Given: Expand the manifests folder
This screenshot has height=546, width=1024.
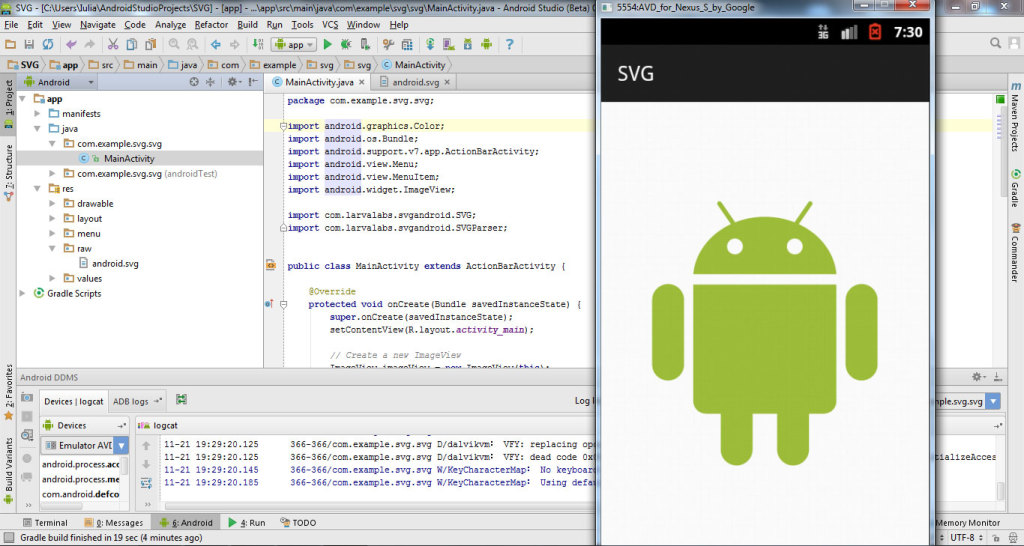Looking at the screenshot, I should coord(38,114).
